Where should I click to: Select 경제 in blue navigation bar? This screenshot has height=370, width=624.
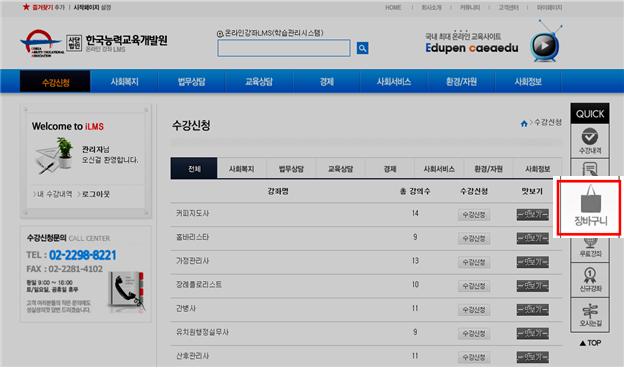tap(327, 82)
